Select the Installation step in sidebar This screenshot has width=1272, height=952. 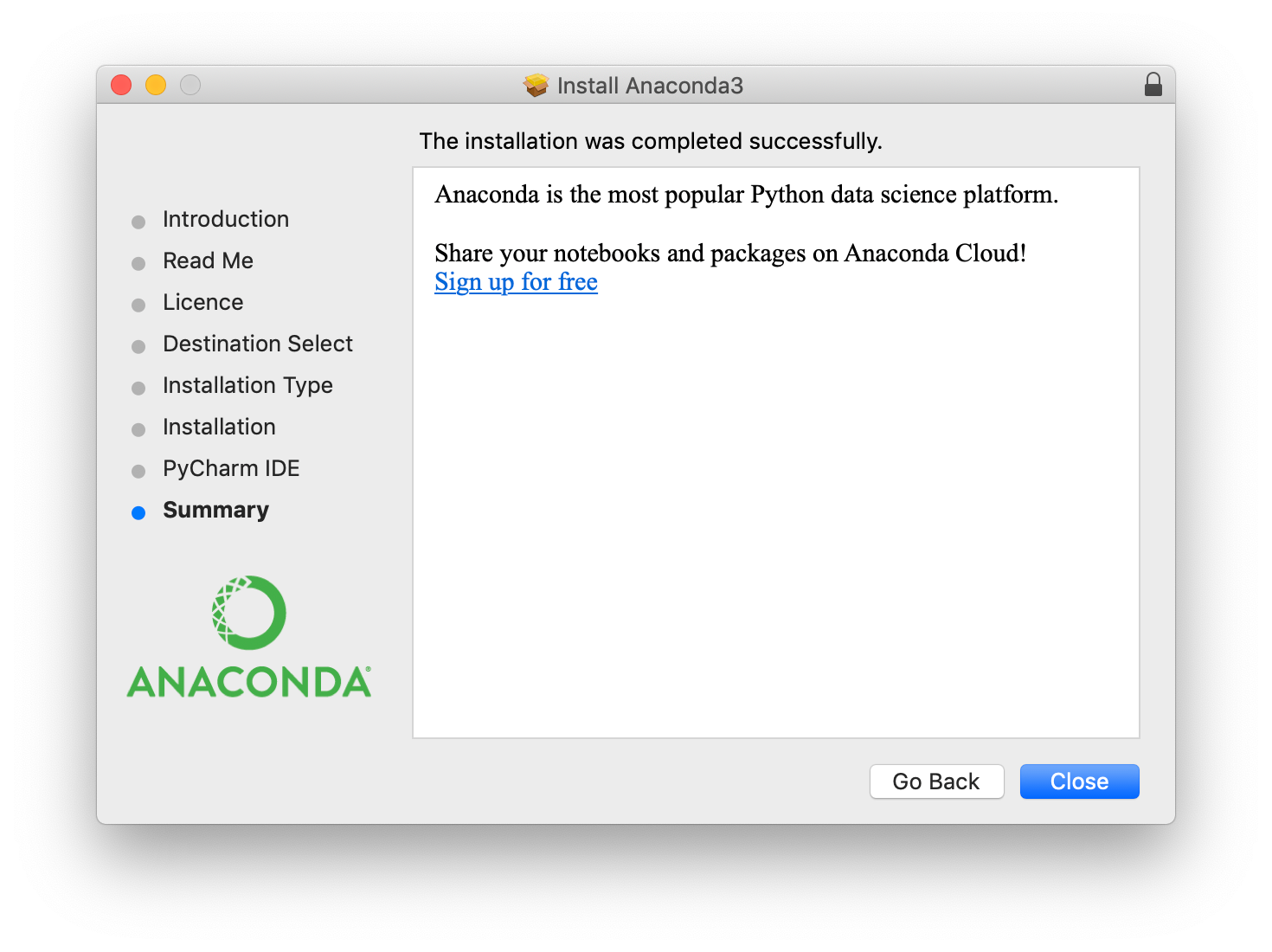coord(219,427)
